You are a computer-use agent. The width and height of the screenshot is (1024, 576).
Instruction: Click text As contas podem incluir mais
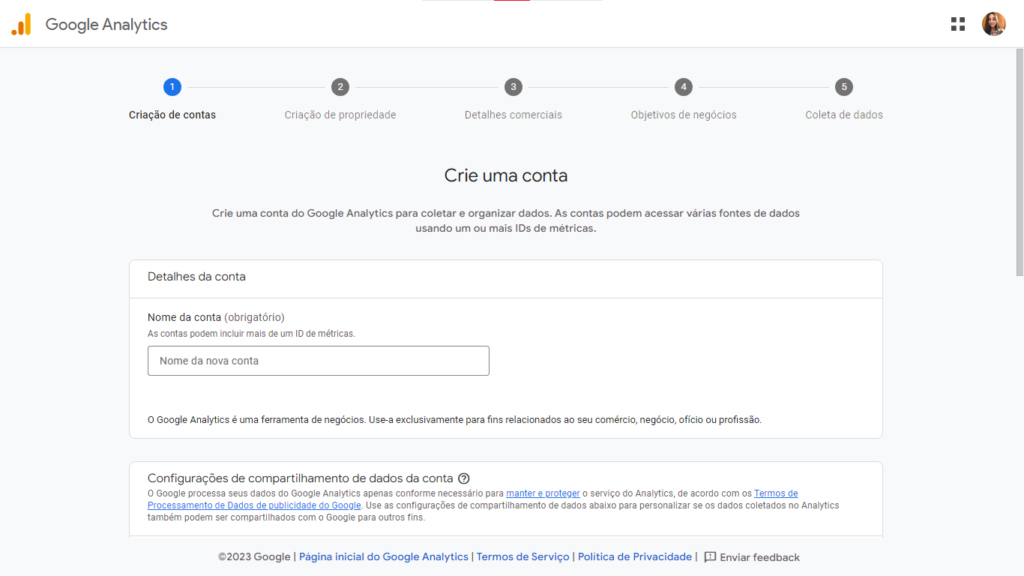(251, 334)
